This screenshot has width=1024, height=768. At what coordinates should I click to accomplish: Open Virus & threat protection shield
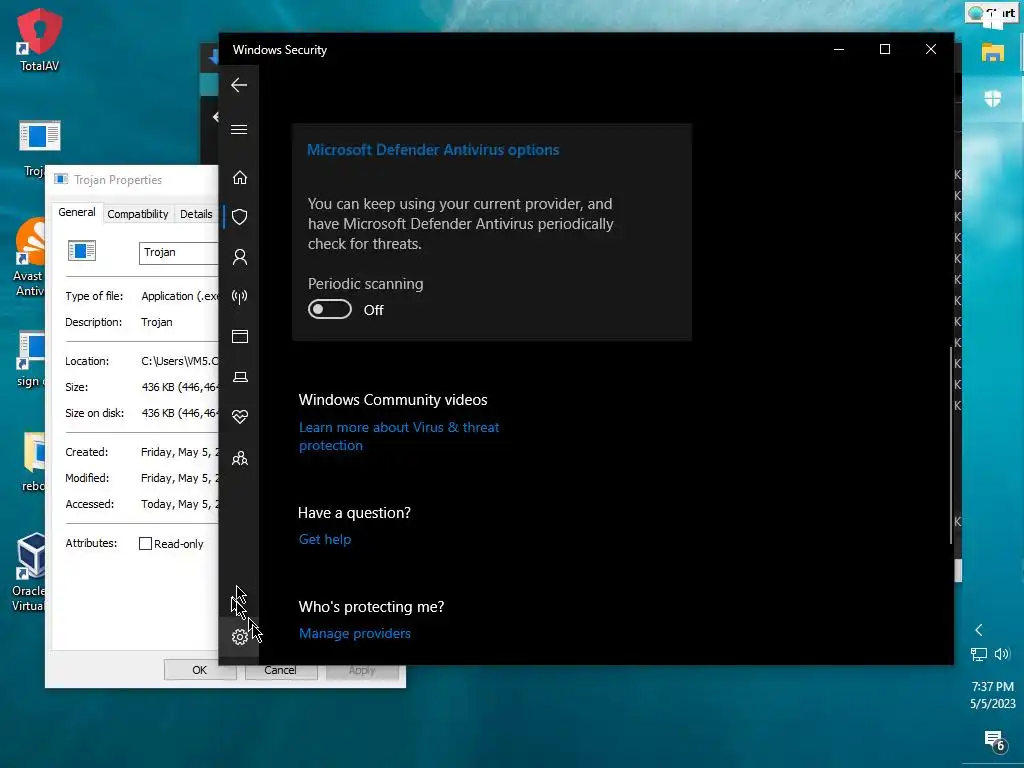point(240,217)
